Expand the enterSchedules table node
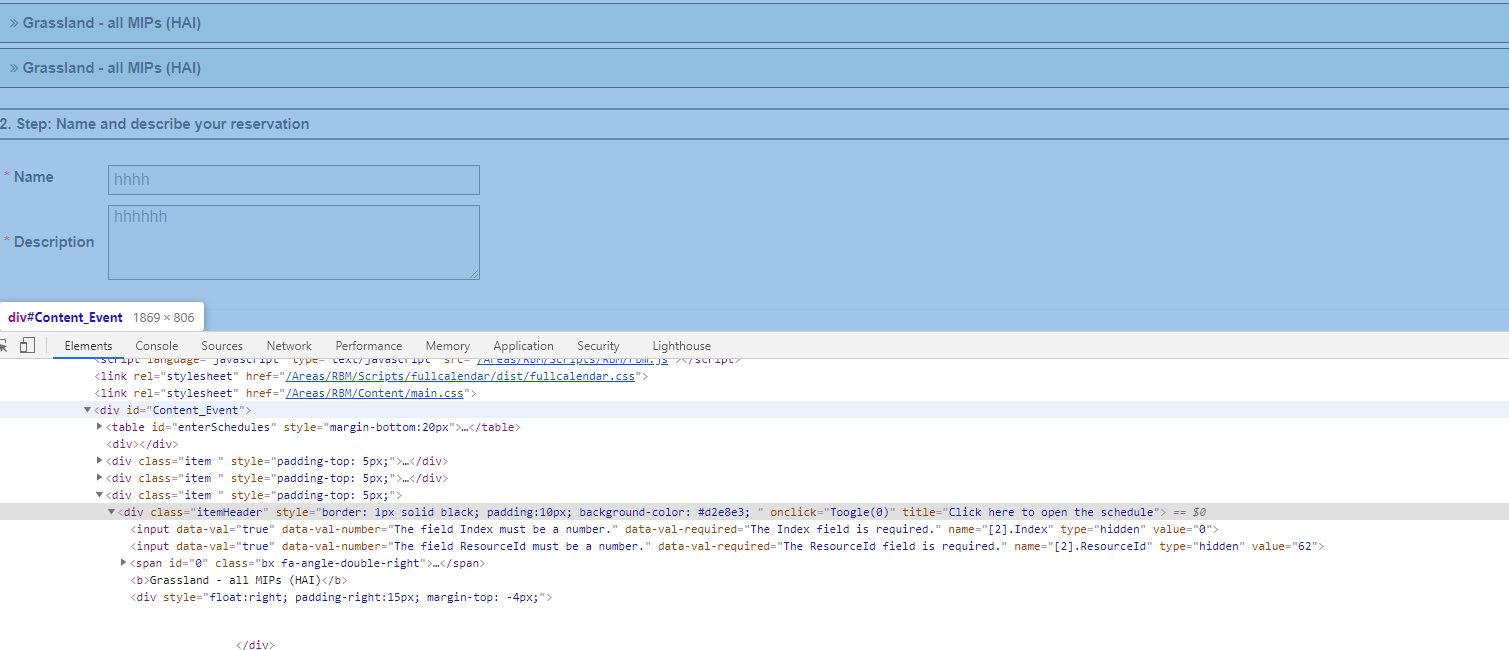The image size is (1509, 650). (99, 426)
